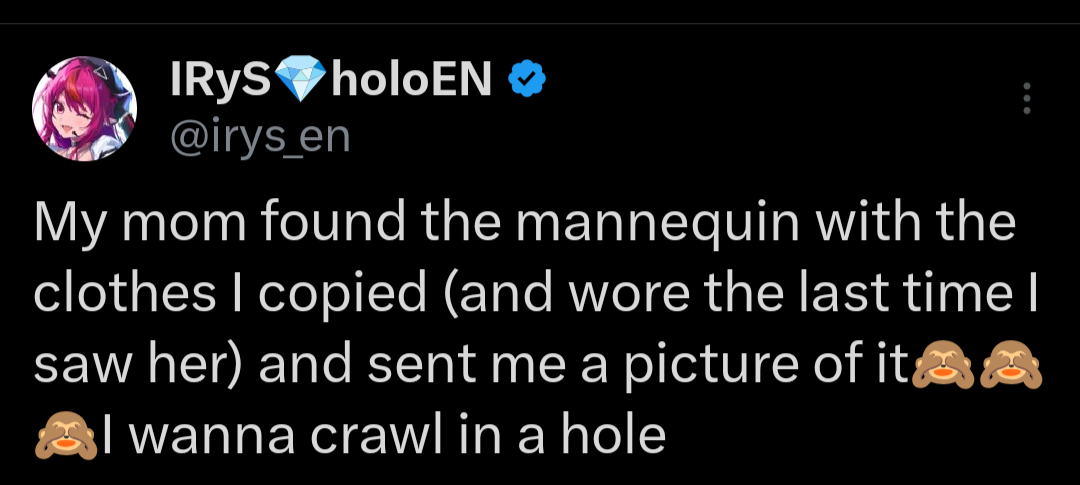The image size is (1080, 485).
Task: Open the three-dot more options menu
Action: tap(1026, 99)
